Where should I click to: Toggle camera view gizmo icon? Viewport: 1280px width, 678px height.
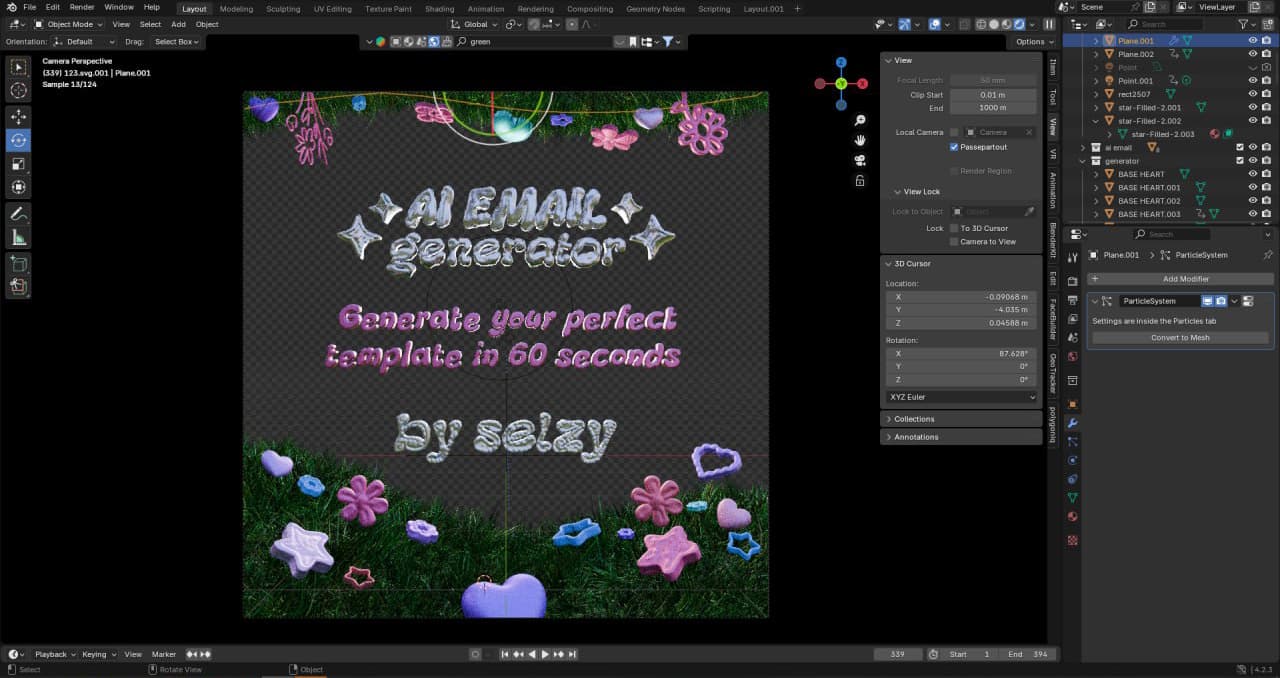860,160
